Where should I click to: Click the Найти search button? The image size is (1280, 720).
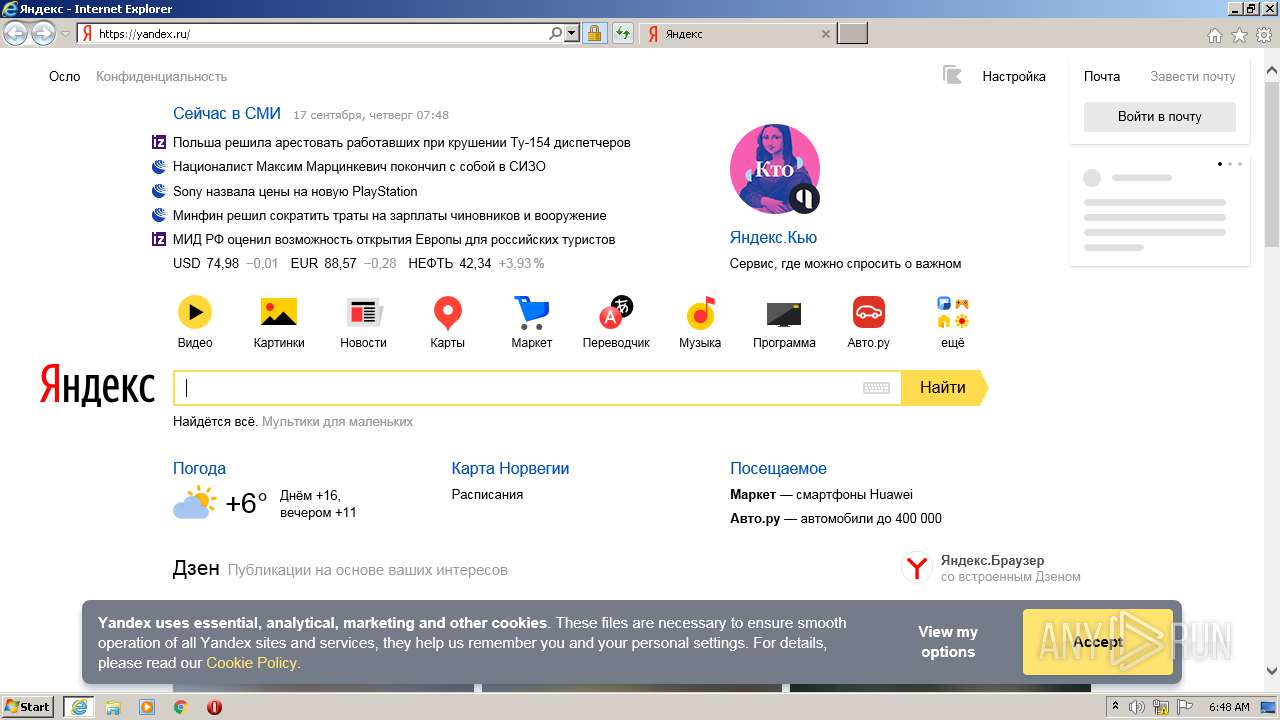pos(944,388)
